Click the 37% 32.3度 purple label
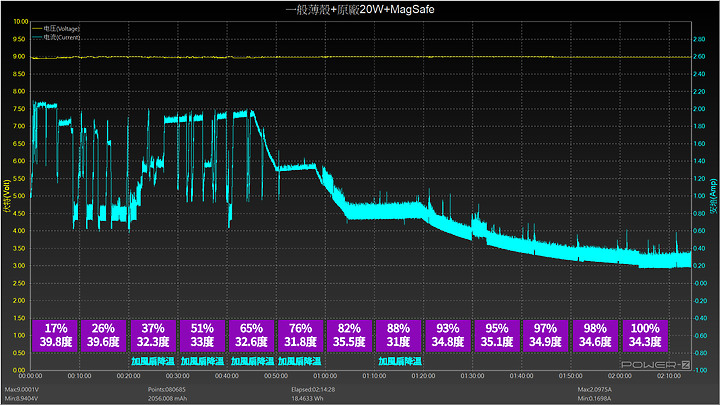The width and height of the screenshot is (720, 405). [x=153, y=335]
